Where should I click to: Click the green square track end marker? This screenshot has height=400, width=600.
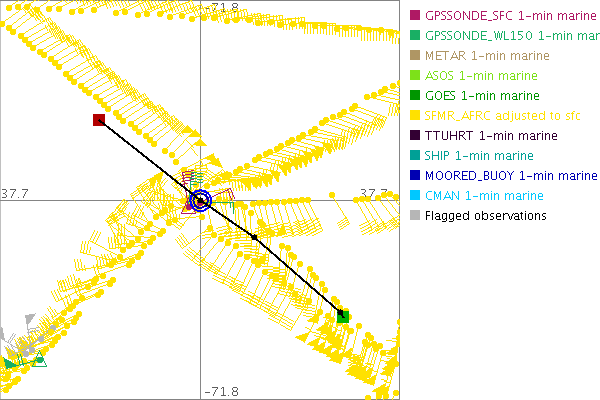click(343, 317)
